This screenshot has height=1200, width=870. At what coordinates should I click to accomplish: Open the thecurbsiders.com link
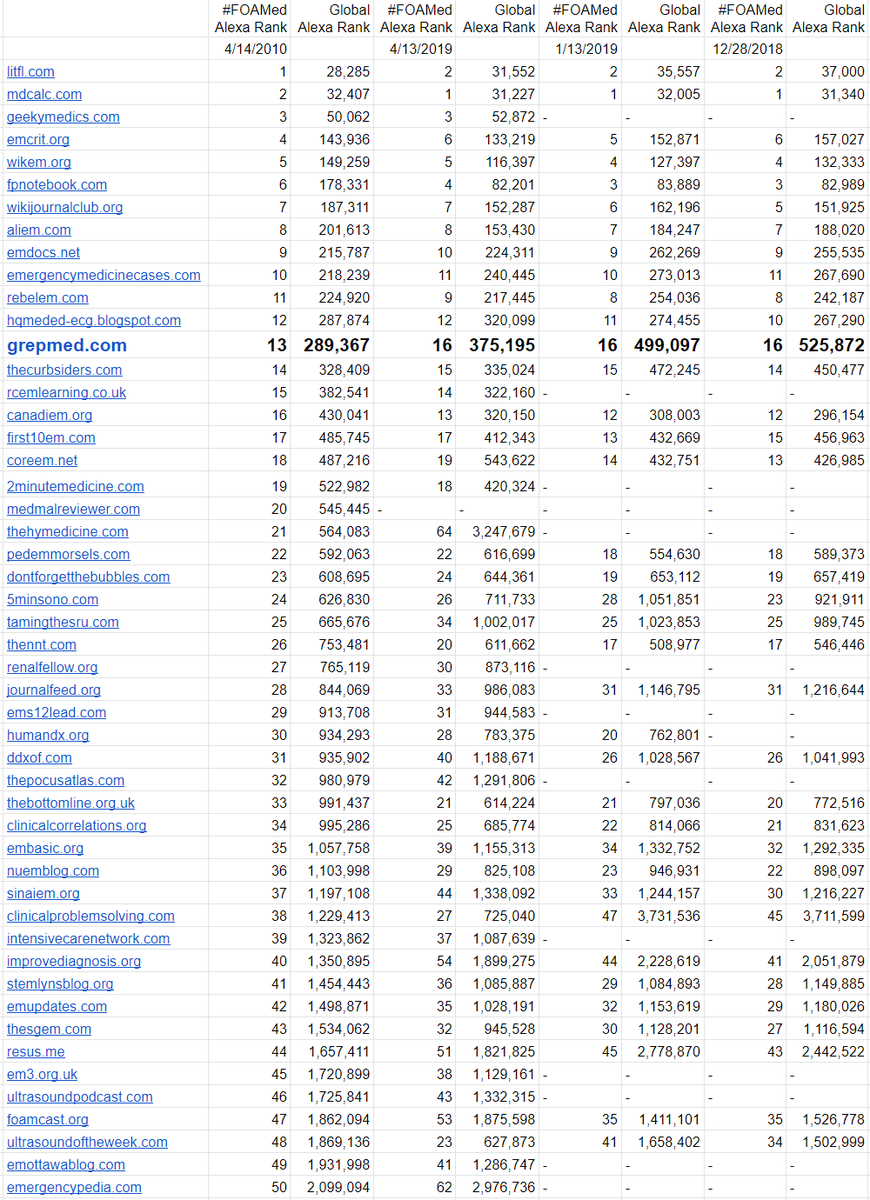64,370
